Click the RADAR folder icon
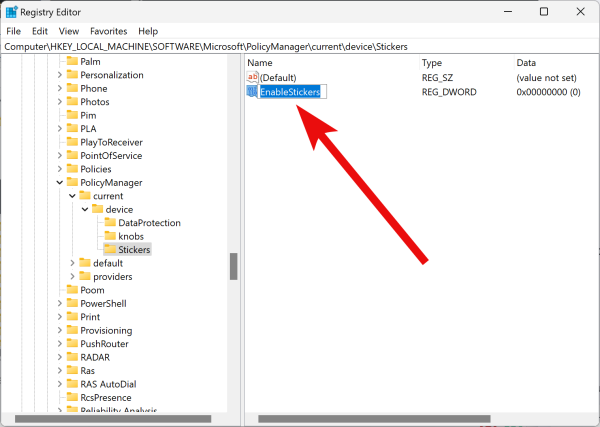The height and width of the screenshot is (427, 600). [x=71, y=357]
